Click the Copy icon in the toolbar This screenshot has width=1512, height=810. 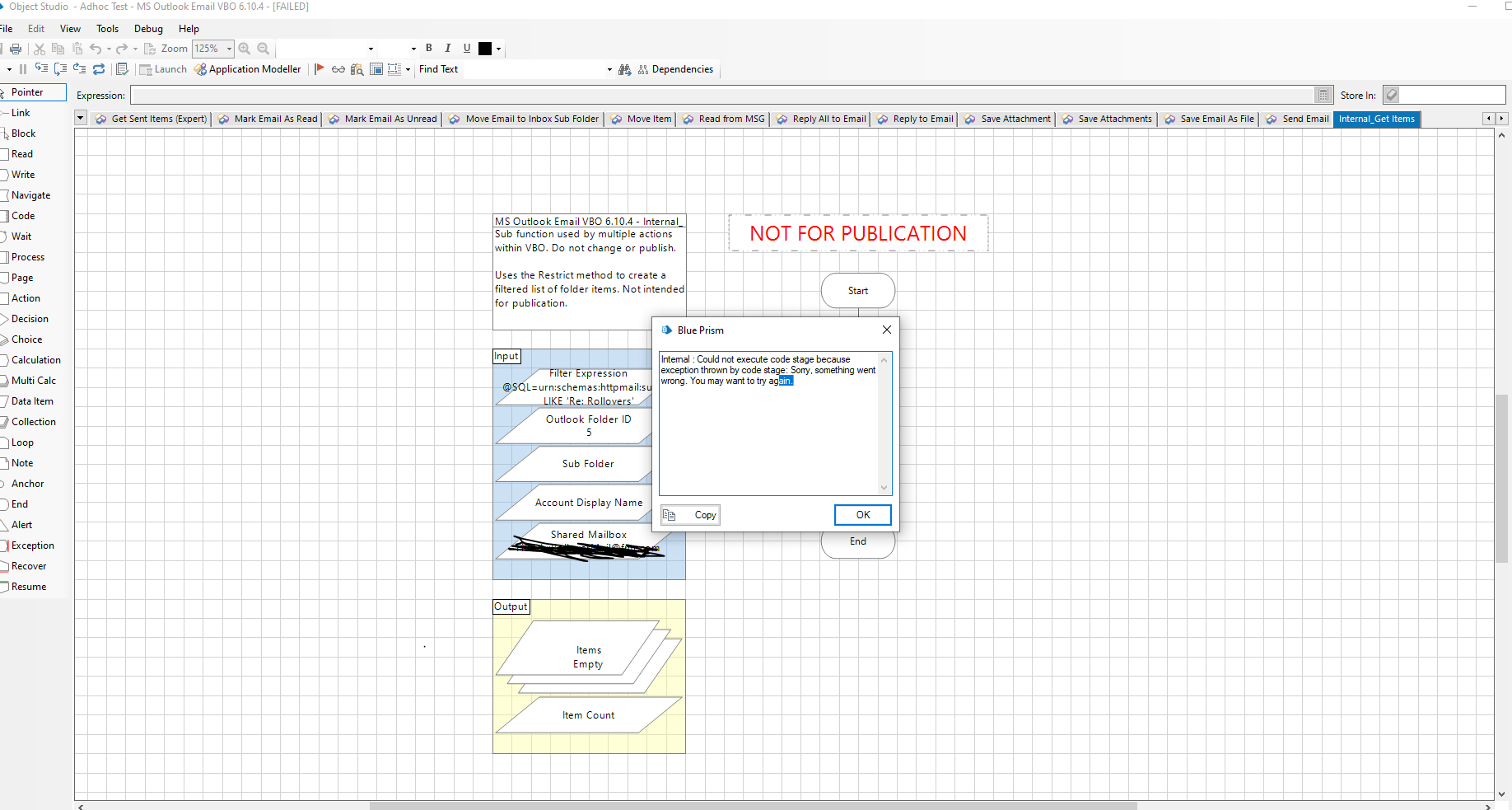(58, 49)
